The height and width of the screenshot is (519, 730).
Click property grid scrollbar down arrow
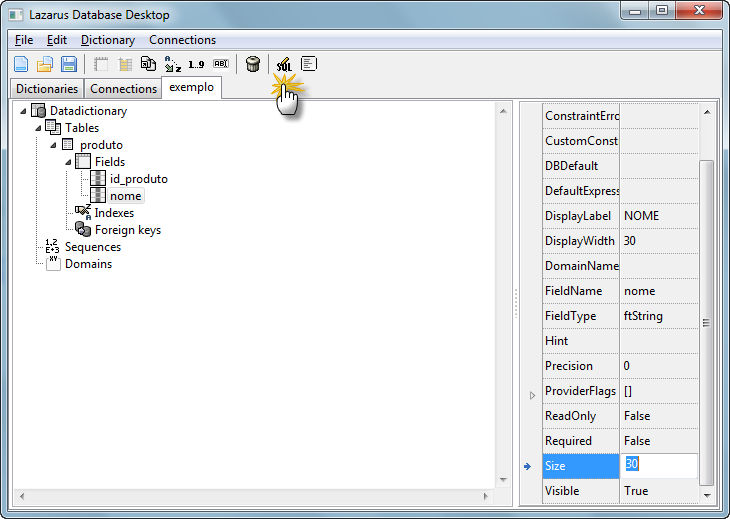click(x=707, y=495)
